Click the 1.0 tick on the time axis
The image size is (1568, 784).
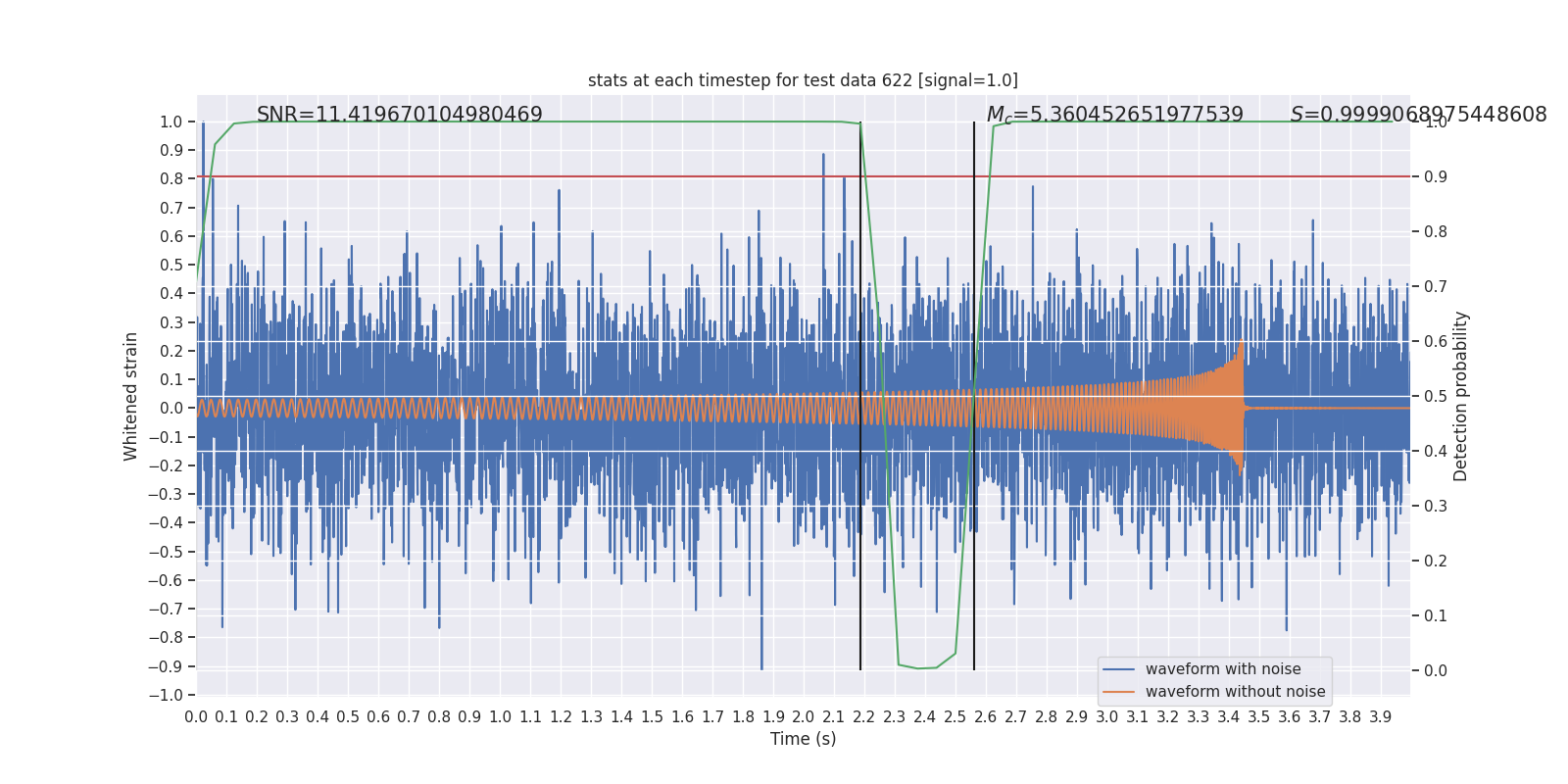500,717
